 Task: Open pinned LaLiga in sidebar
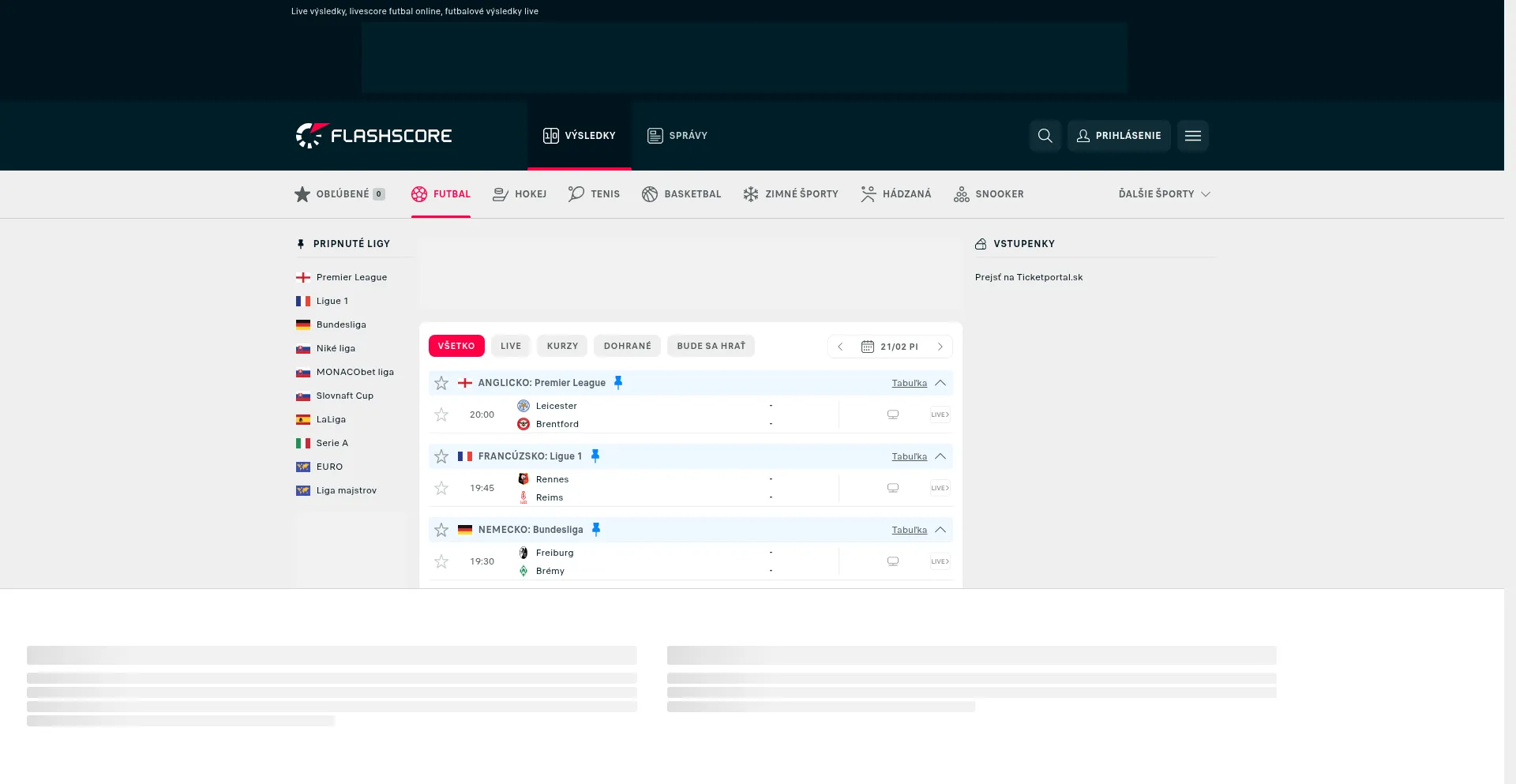coord(321,419)
